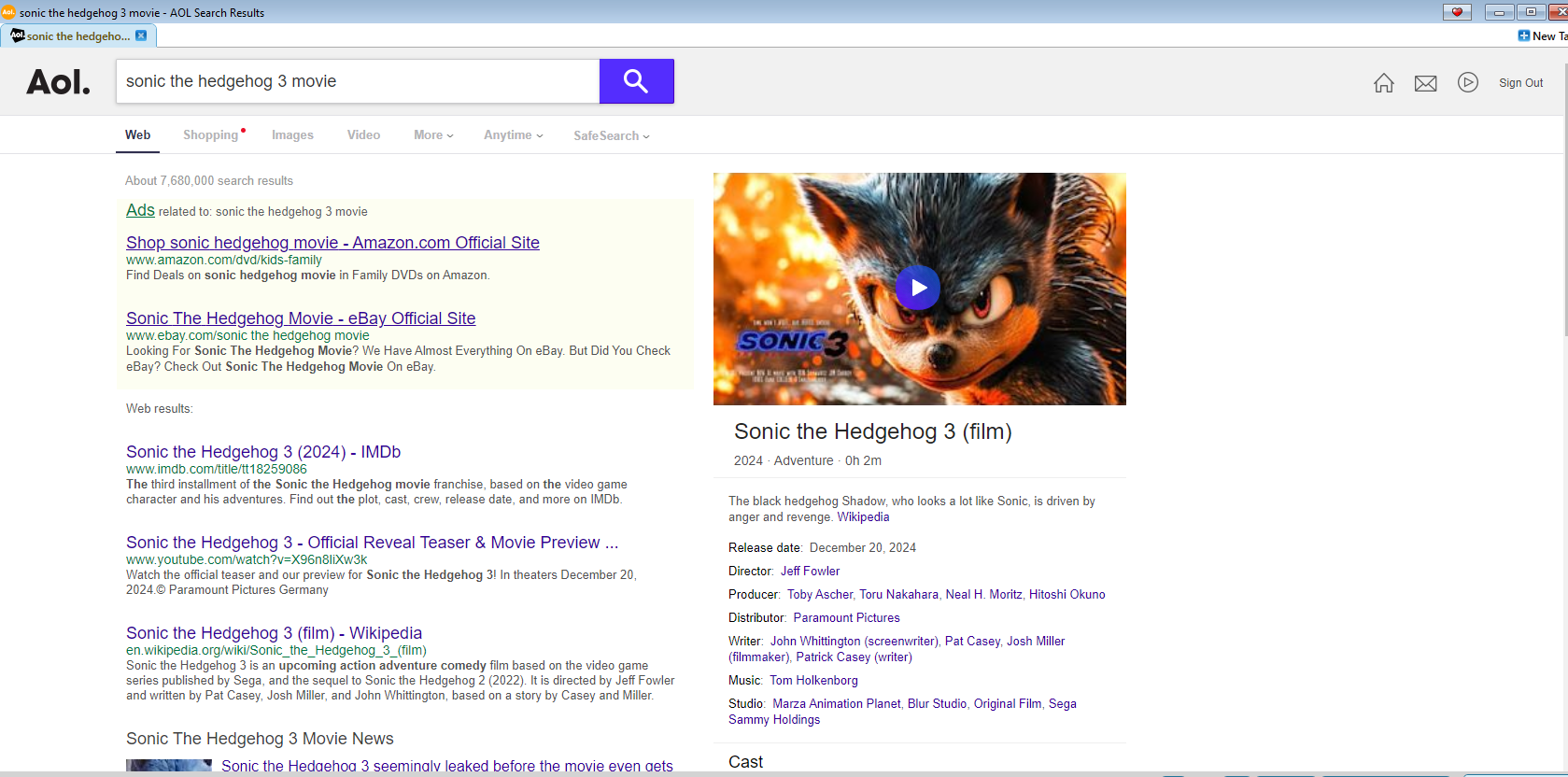Click the search input field
1568x777 pixels.
[358, 81]
